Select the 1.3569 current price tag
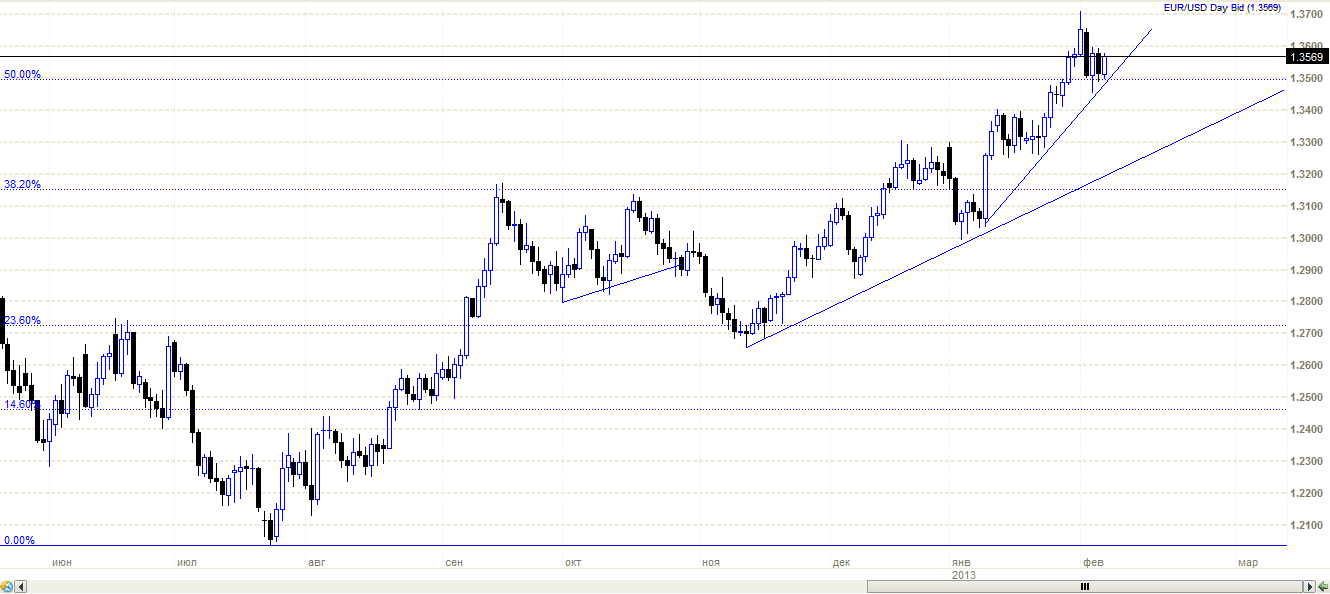1330x594 pixels. pyautogui.click(x=1307, y=58)
